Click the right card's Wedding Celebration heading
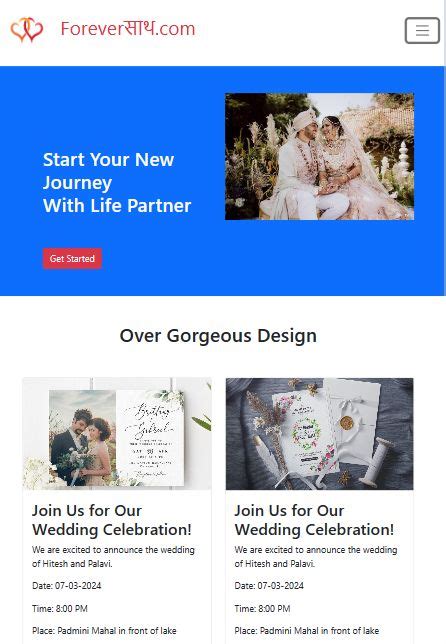446x644 pixels. [x=314, y=520]
